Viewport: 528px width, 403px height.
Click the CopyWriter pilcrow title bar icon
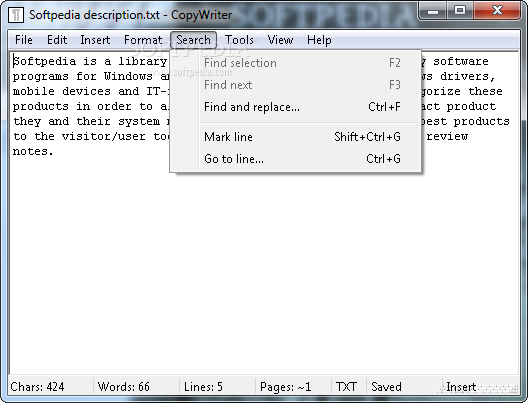pyautogui.click(x=16, y=15)
